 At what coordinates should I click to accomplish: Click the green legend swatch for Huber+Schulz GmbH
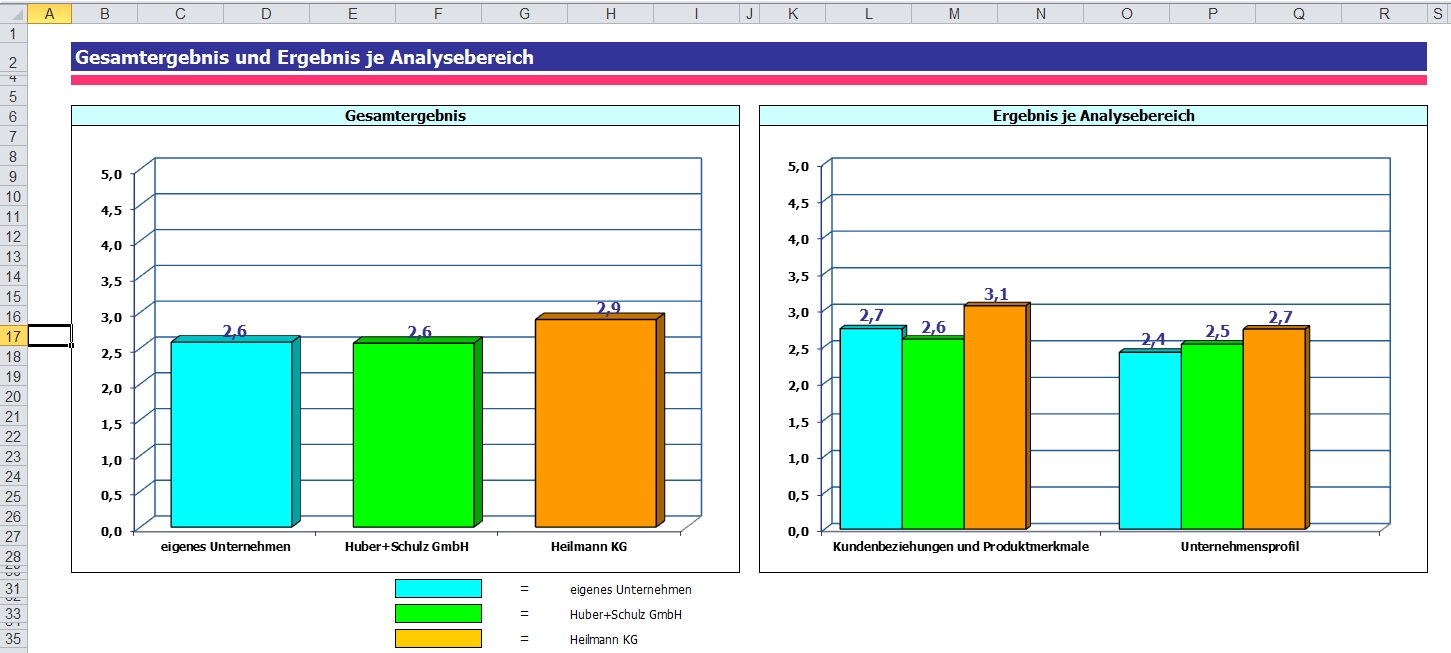(438, 614)
